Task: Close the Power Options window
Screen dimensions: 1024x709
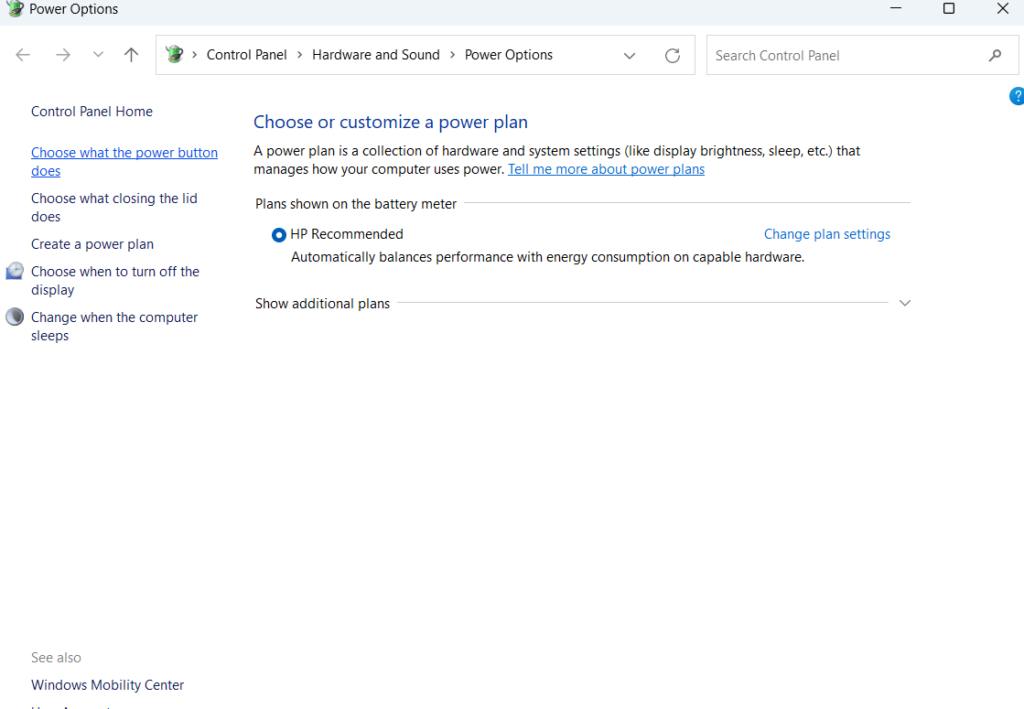Action: click(1003, 8)
